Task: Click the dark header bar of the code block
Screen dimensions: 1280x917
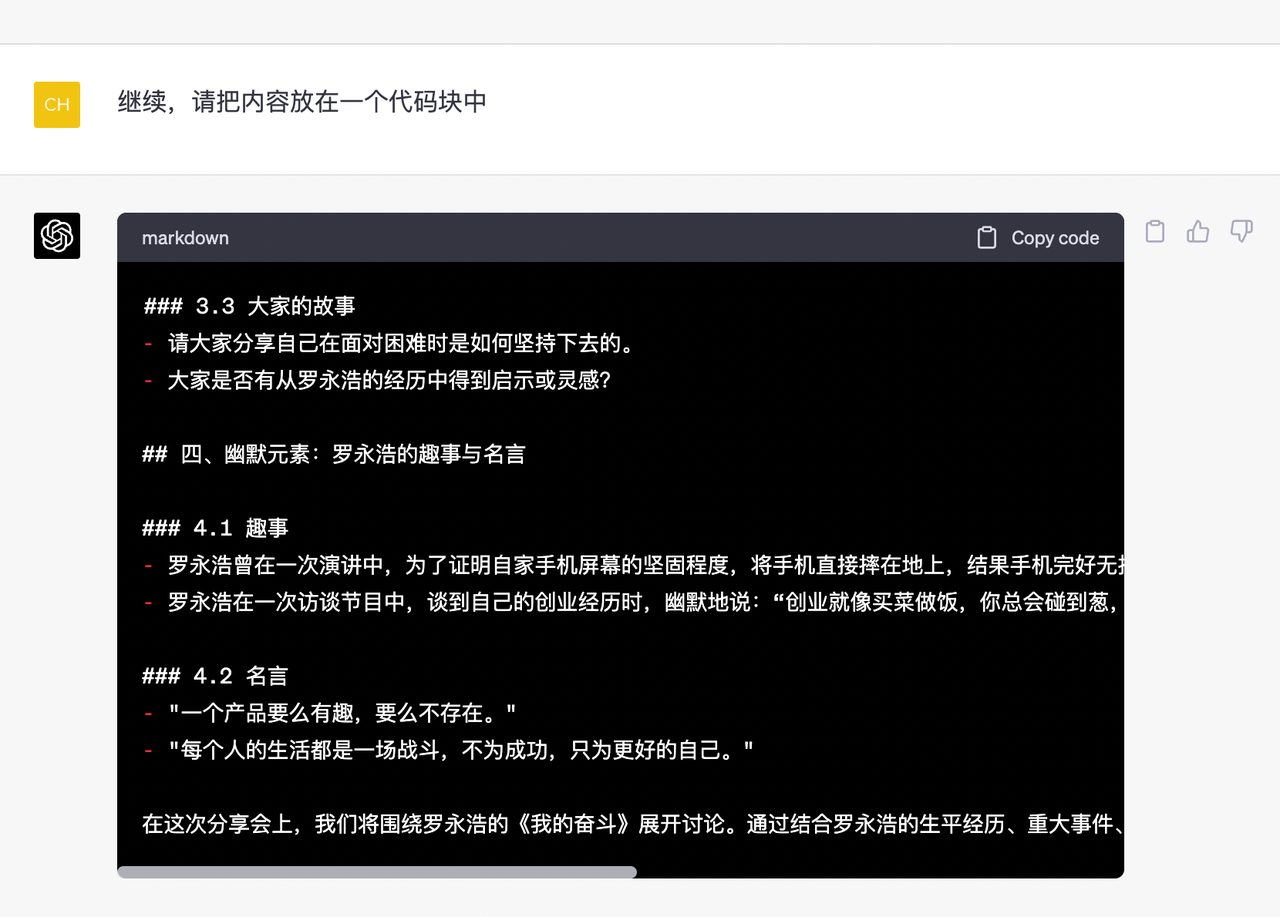Action: (600, 237)
